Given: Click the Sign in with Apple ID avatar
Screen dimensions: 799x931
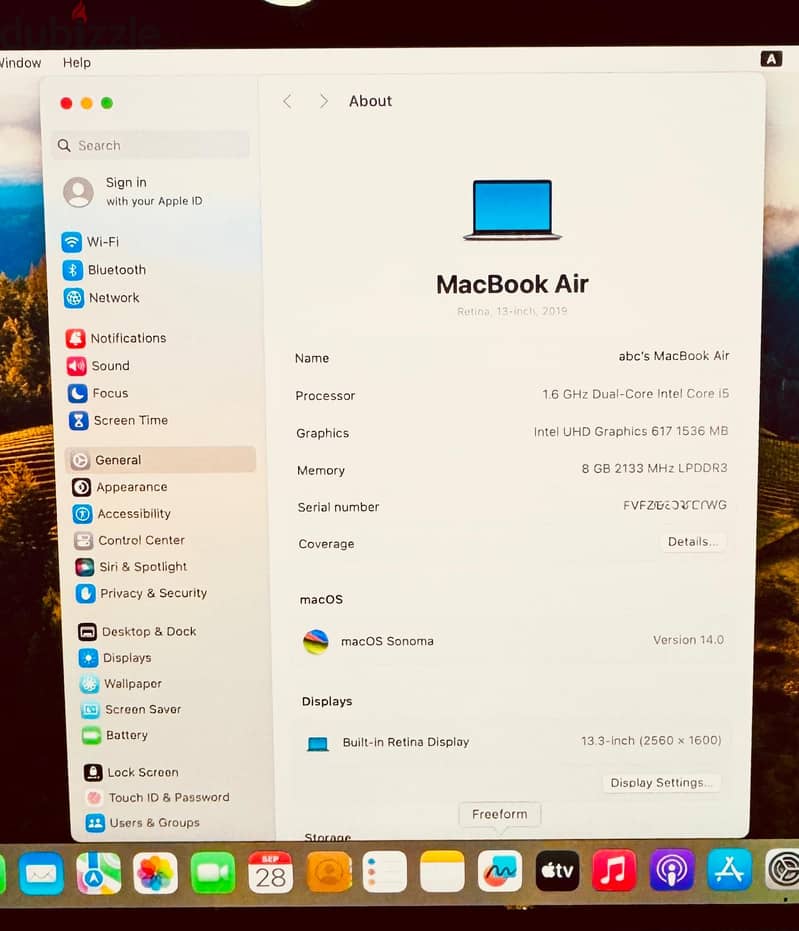Looking at the screenshot, I should (78, 192).
